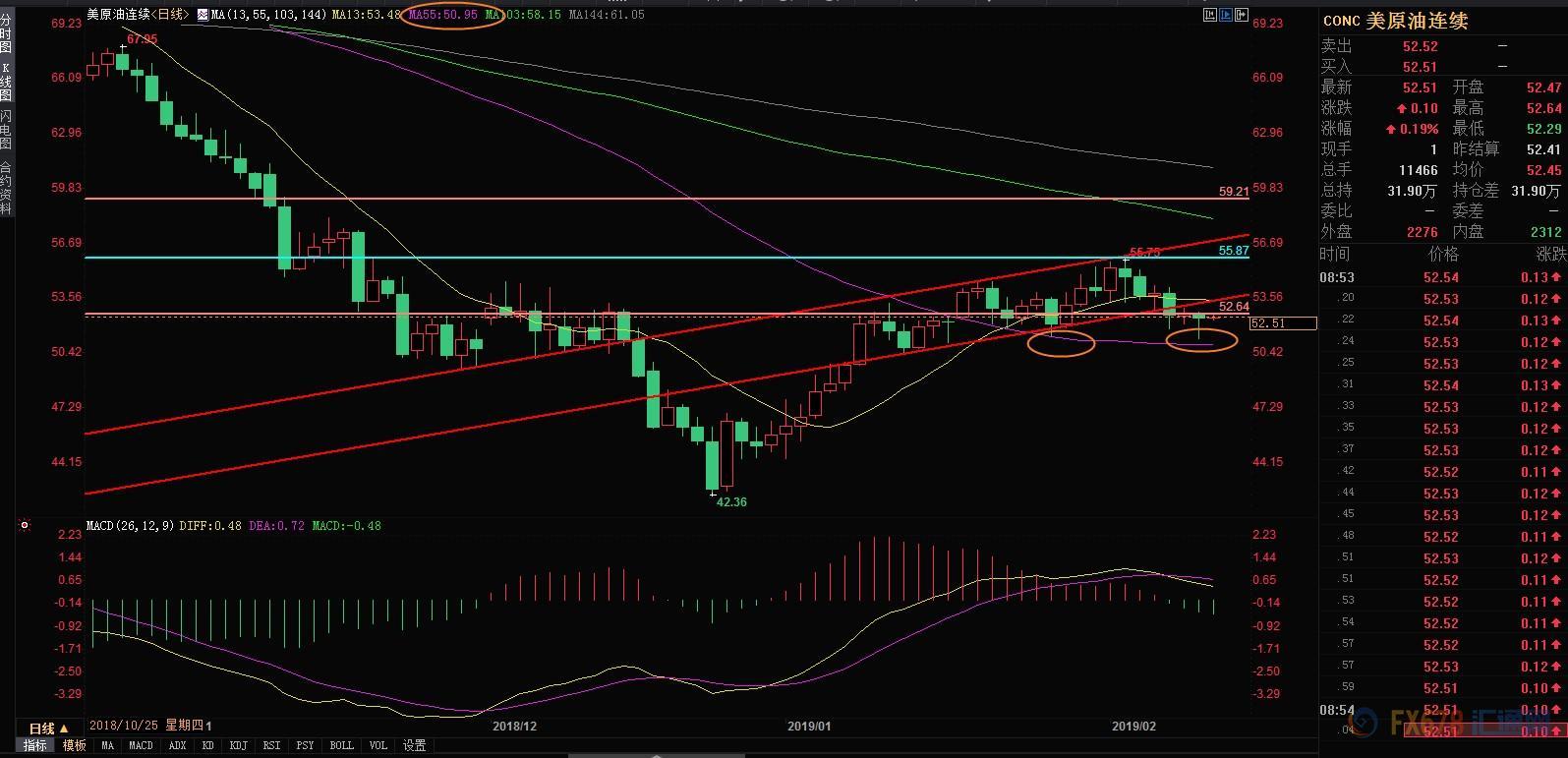Select the 模板 templates tab
The width and height of the screenshot is (1568, 758).
click(x=75, y=745)
